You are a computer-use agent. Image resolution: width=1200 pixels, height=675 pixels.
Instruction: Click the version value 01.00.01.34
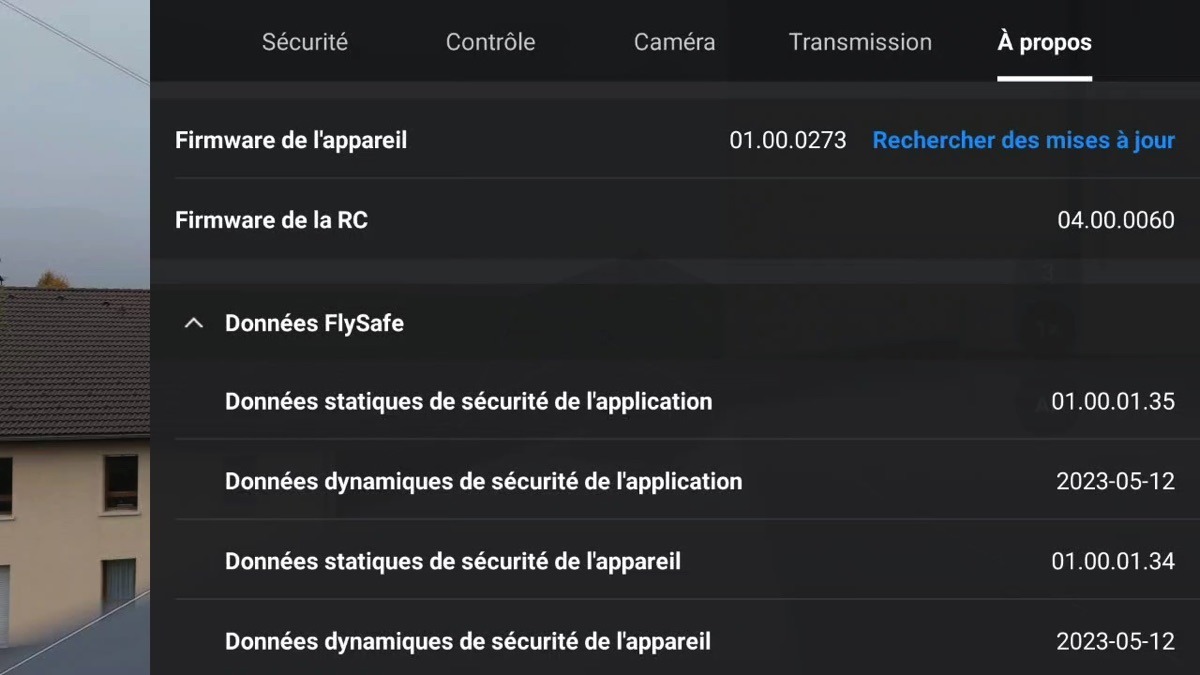tap(1113, 562)
